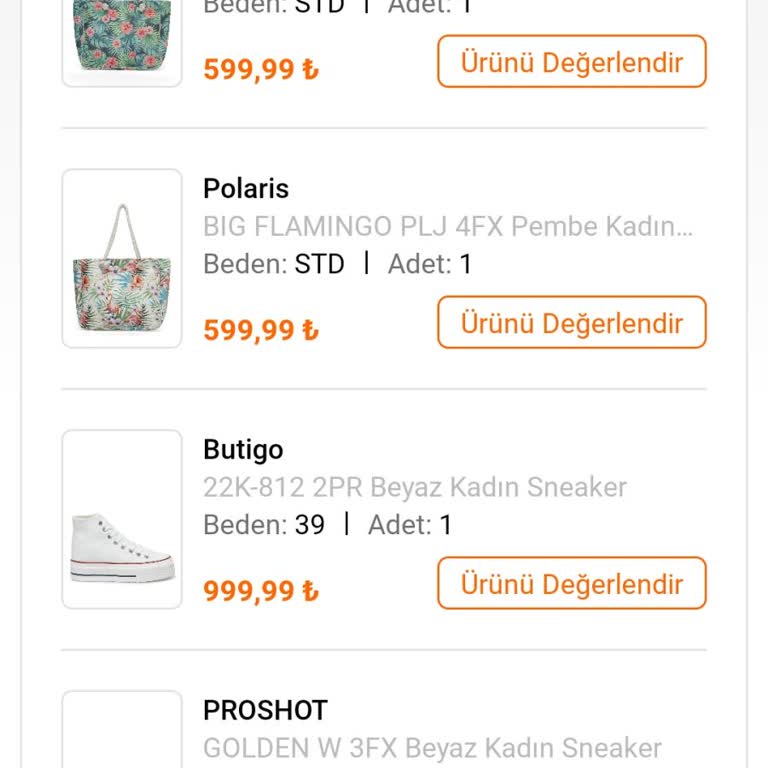Click Ürünü Değerlendir for the green floral bag
Screen dimensions: 768x768
point(571,62)
